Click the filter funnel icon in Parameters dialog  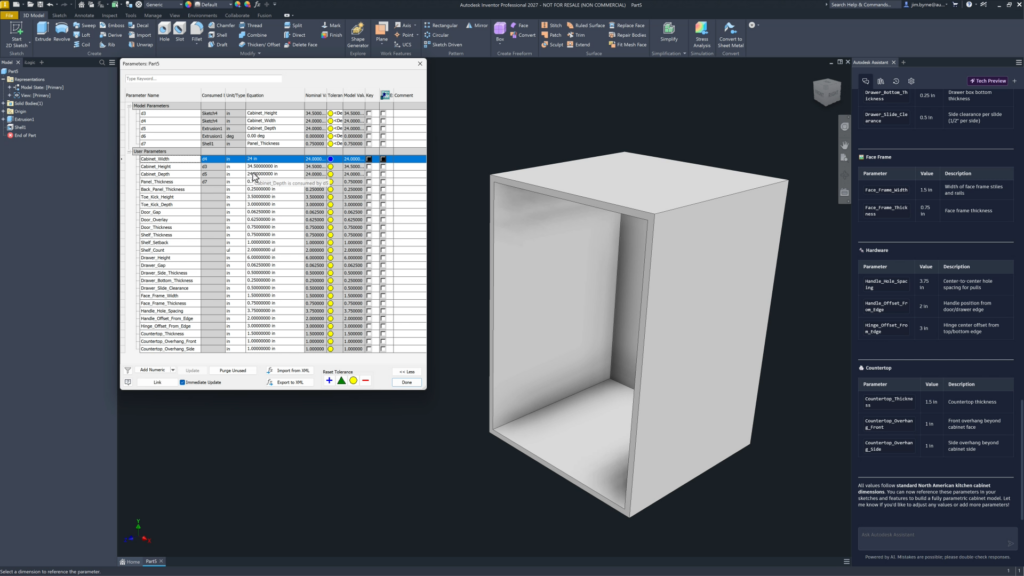pos(128,370)
